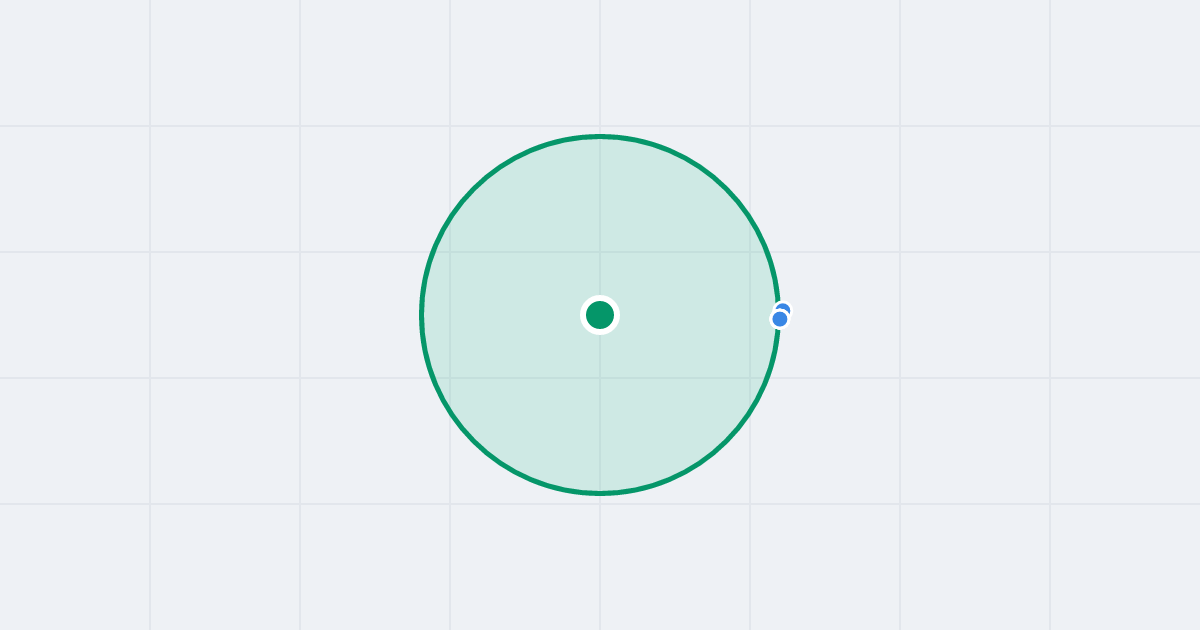This screenshot has height=630, width=1200.
Task: Select the front blue handle on circle edge
Action: coord(780,319)
